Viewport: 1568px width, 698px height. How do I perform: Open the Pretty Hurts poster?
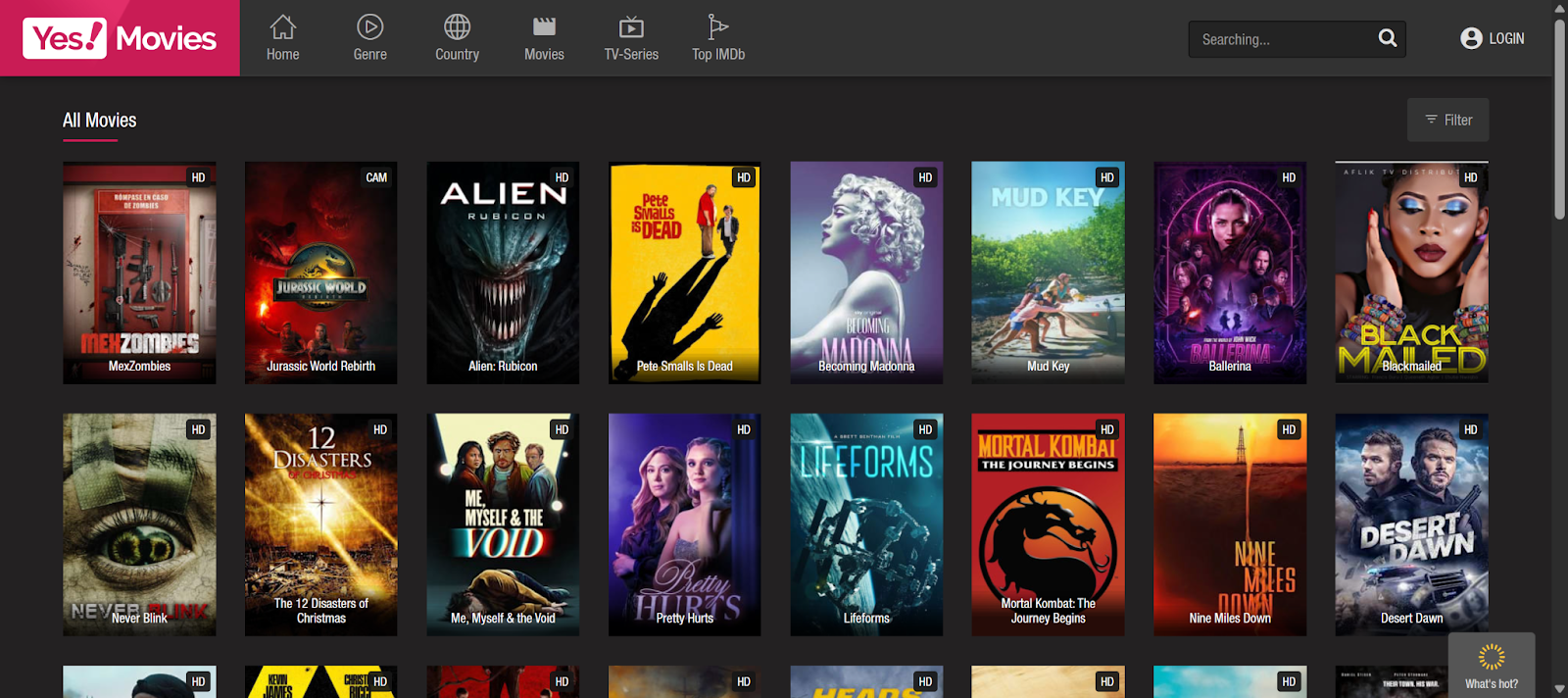[x=685, y=524]
